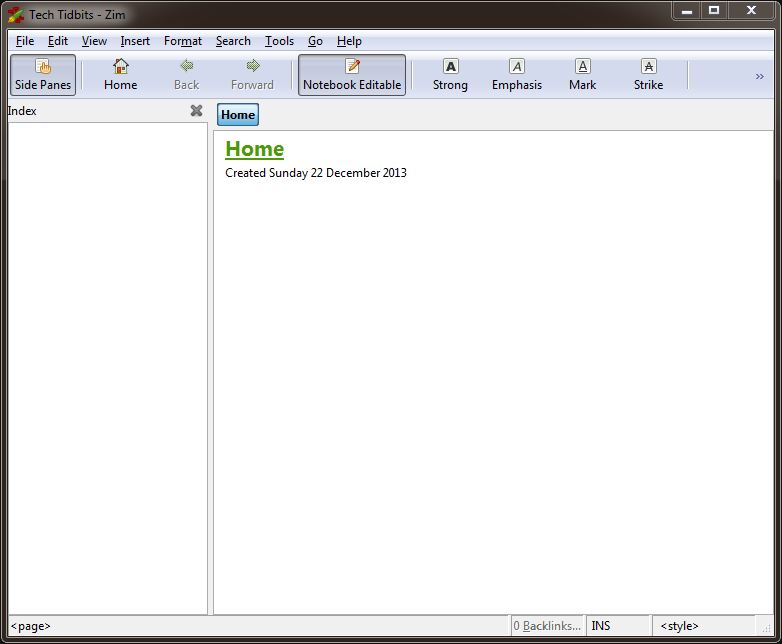Click the <page> status bar label
The height and width of the screenshot is (644, 782).
[x=30, y=626]
